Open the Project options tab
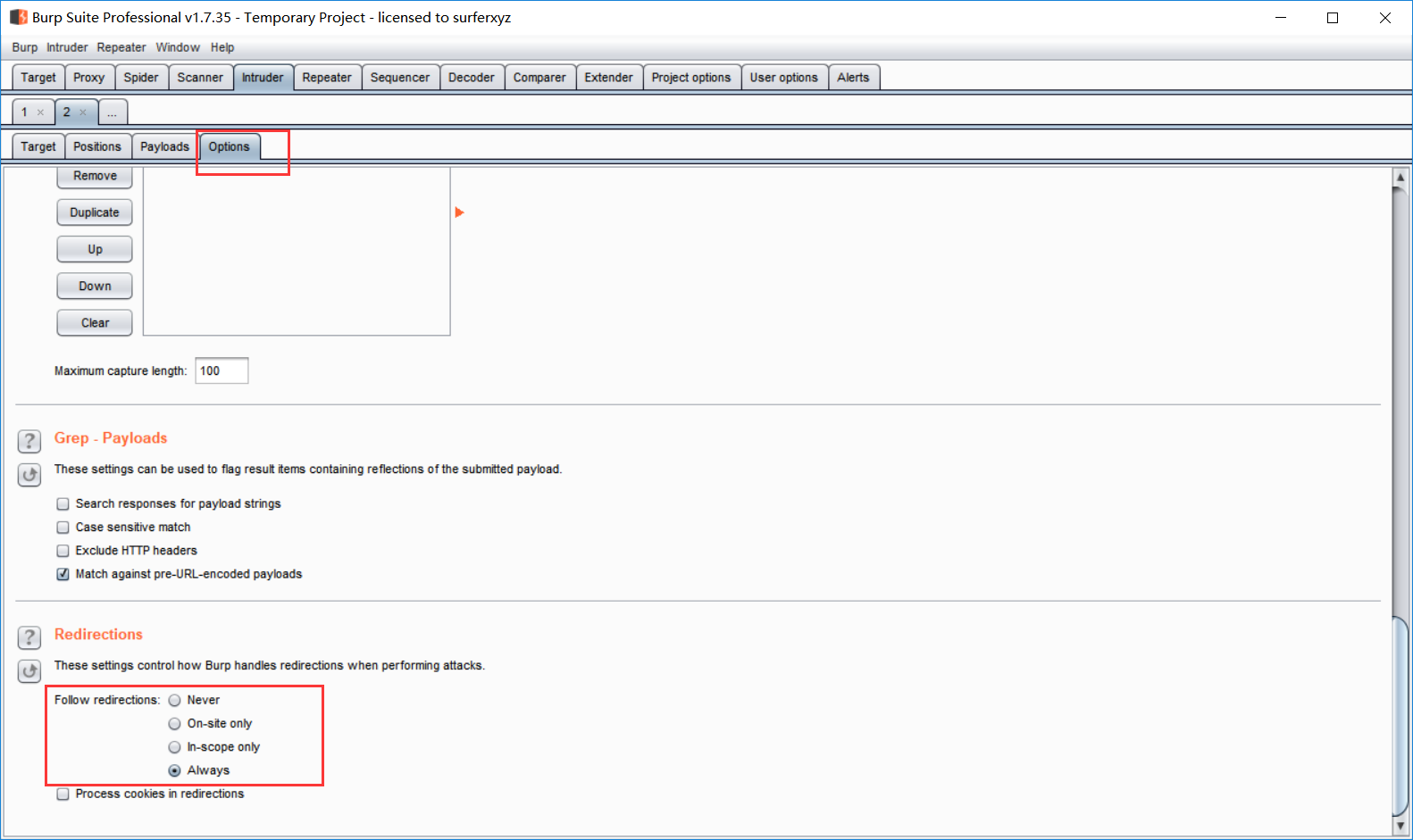The height and width of the screenshot is (840, 1413). tap(691, 78)
